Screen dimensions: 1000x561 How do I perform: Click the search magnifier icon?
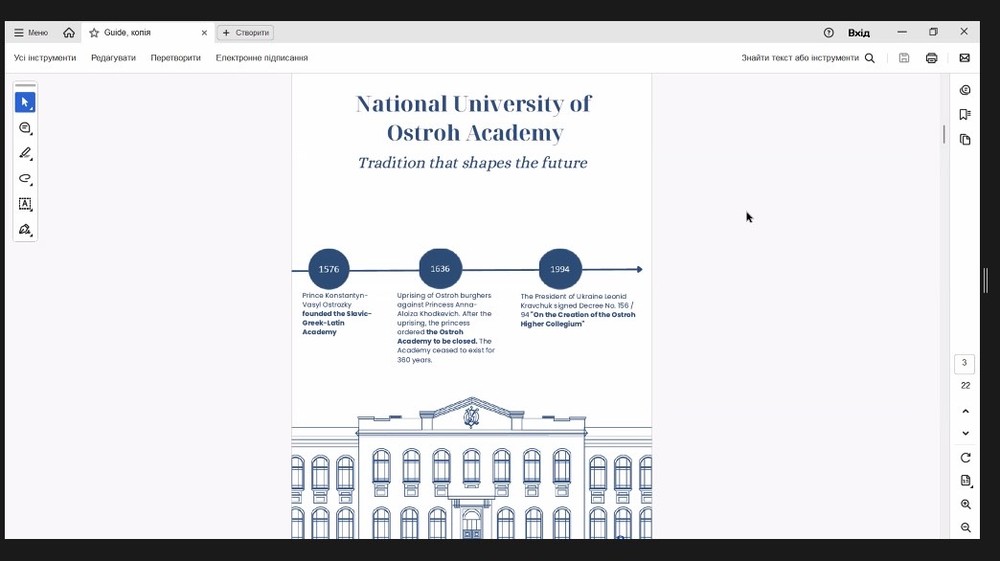(870, 58)
